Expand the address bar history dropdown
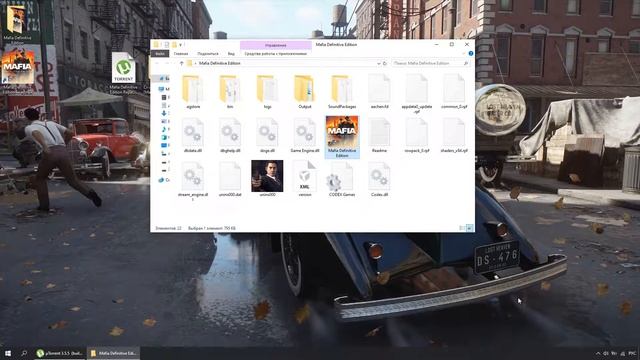640x360 pixels. click(x=378, y=63)
